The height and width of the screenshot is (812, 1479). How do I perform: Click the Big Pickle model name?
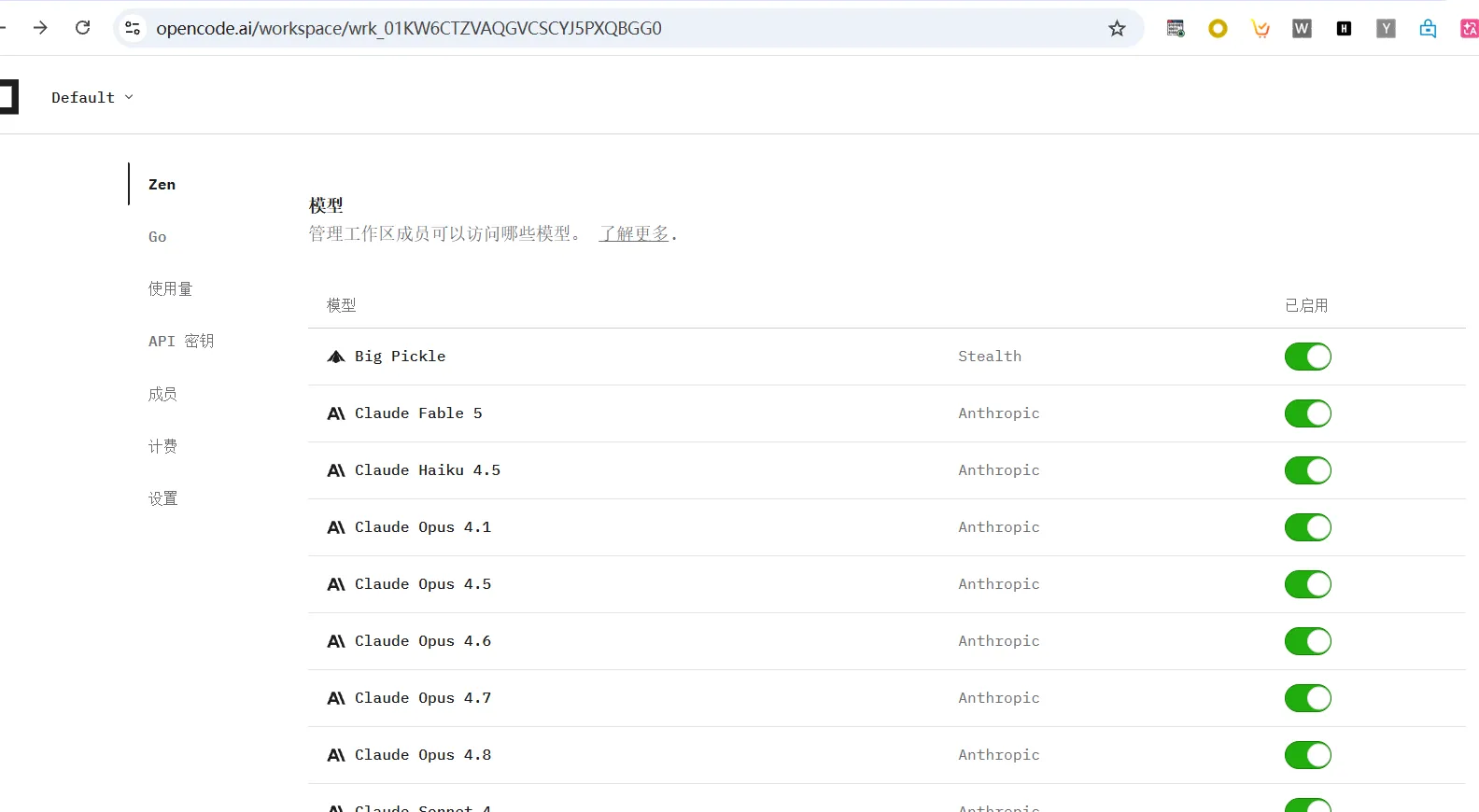click(400, 357)
